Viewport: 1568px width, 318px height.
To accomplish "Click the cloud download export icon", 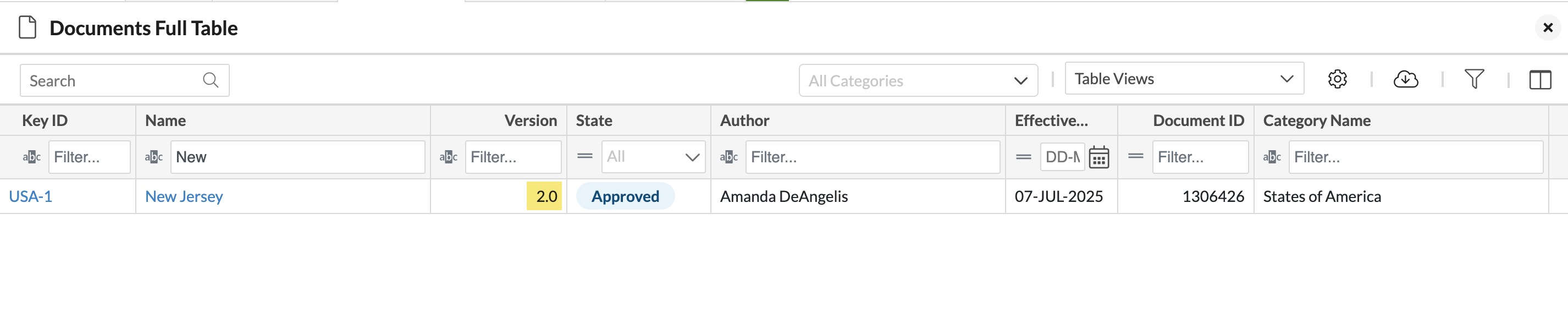I will click(x=1405, y=79).
